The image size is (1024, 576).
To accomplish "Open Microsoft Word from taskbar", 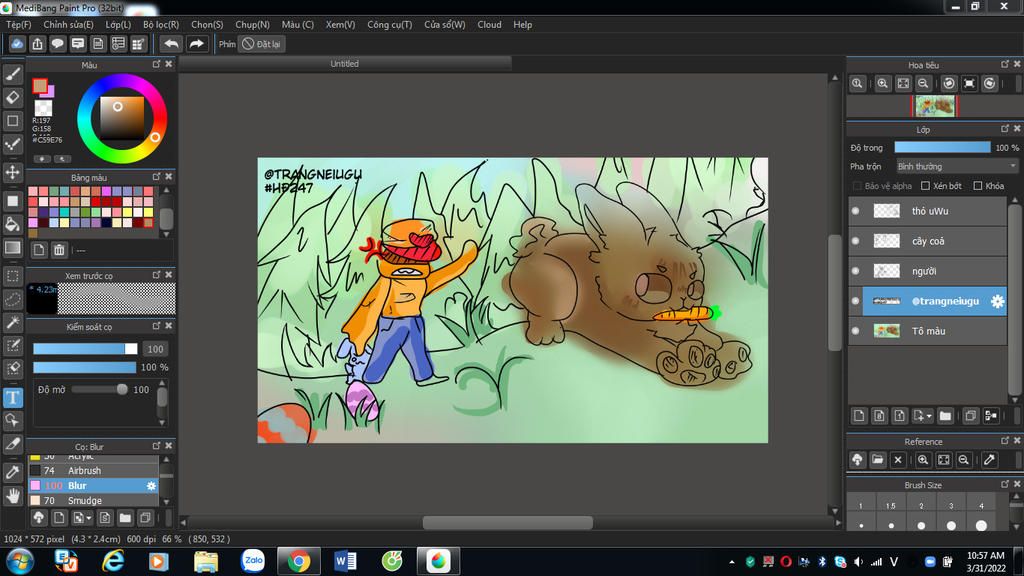I will (x=345, y=561).
